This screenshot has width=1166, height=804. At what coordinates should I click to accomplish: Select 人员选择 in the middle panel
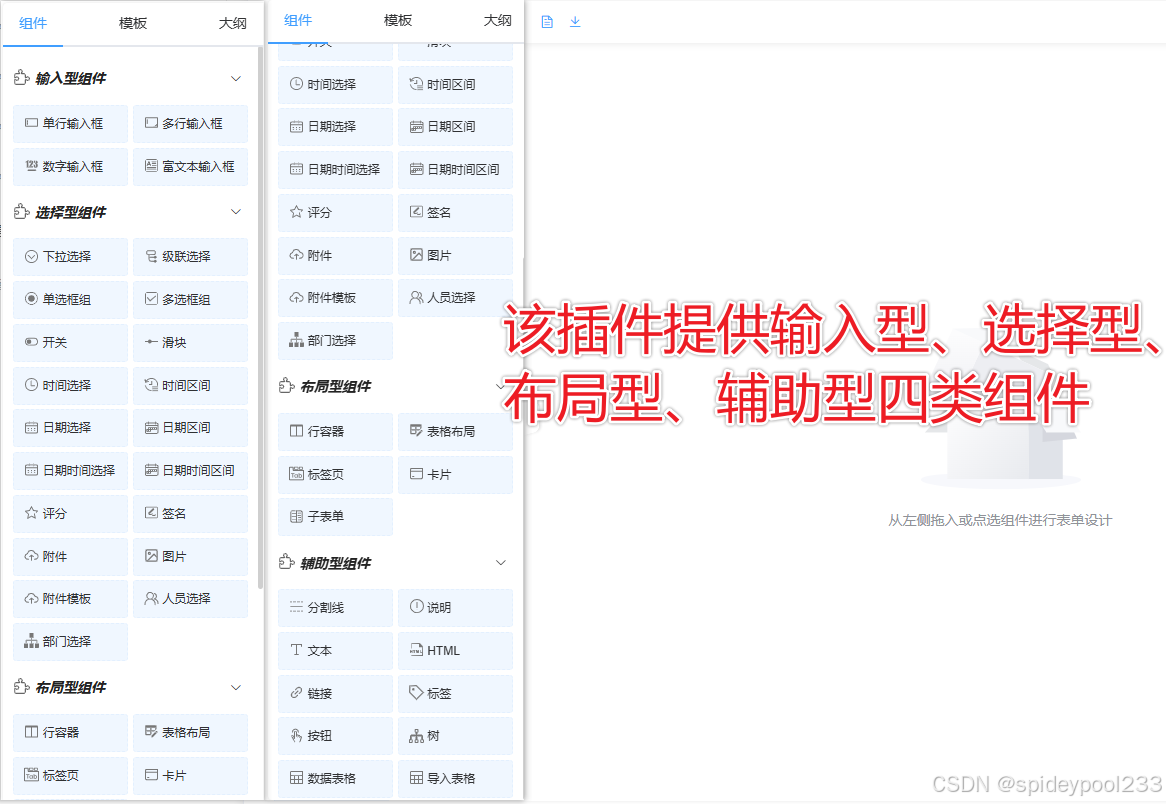point(455,298)
